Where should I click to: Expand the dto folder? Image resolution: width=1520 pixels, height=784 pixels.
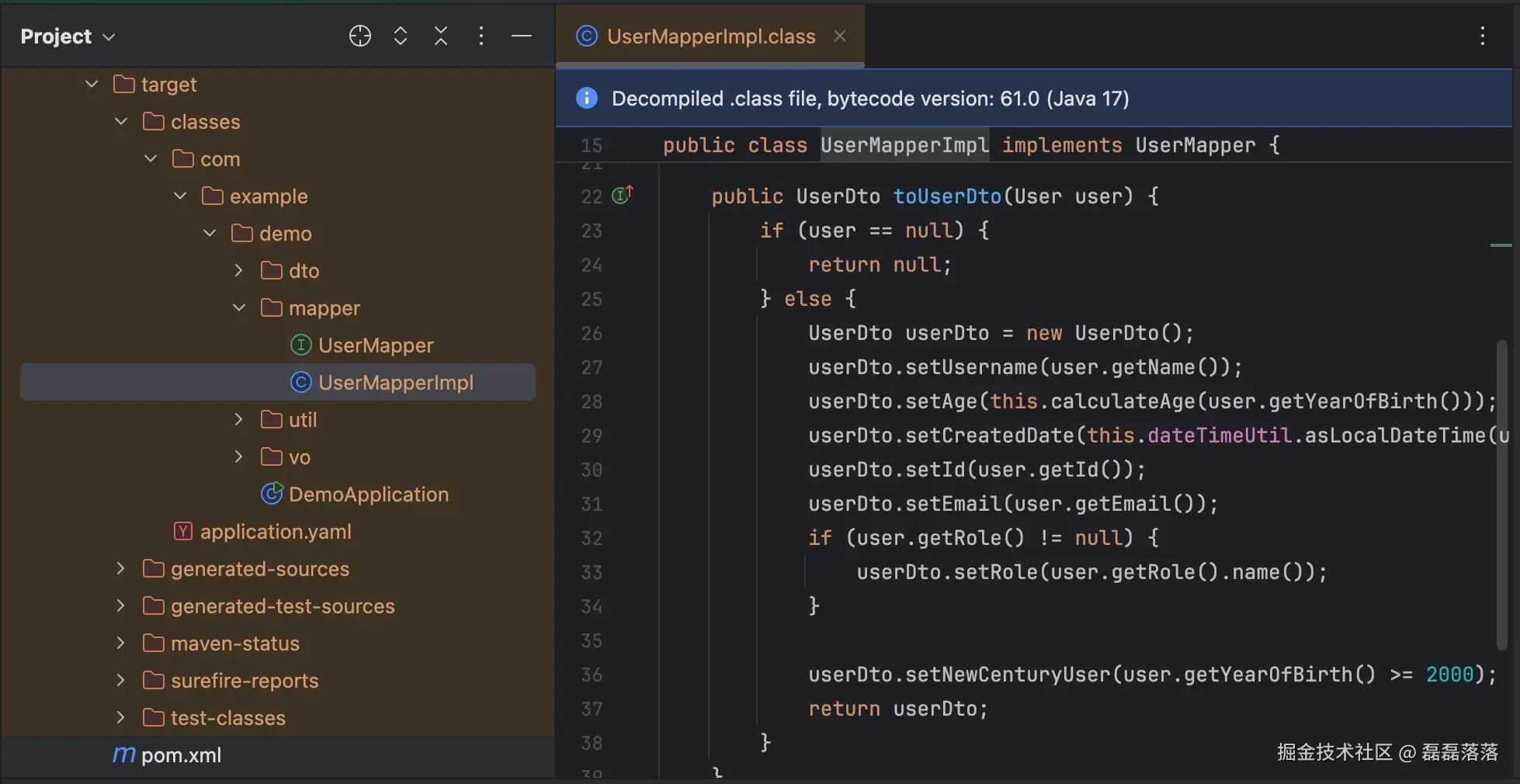tap(239, 270)
